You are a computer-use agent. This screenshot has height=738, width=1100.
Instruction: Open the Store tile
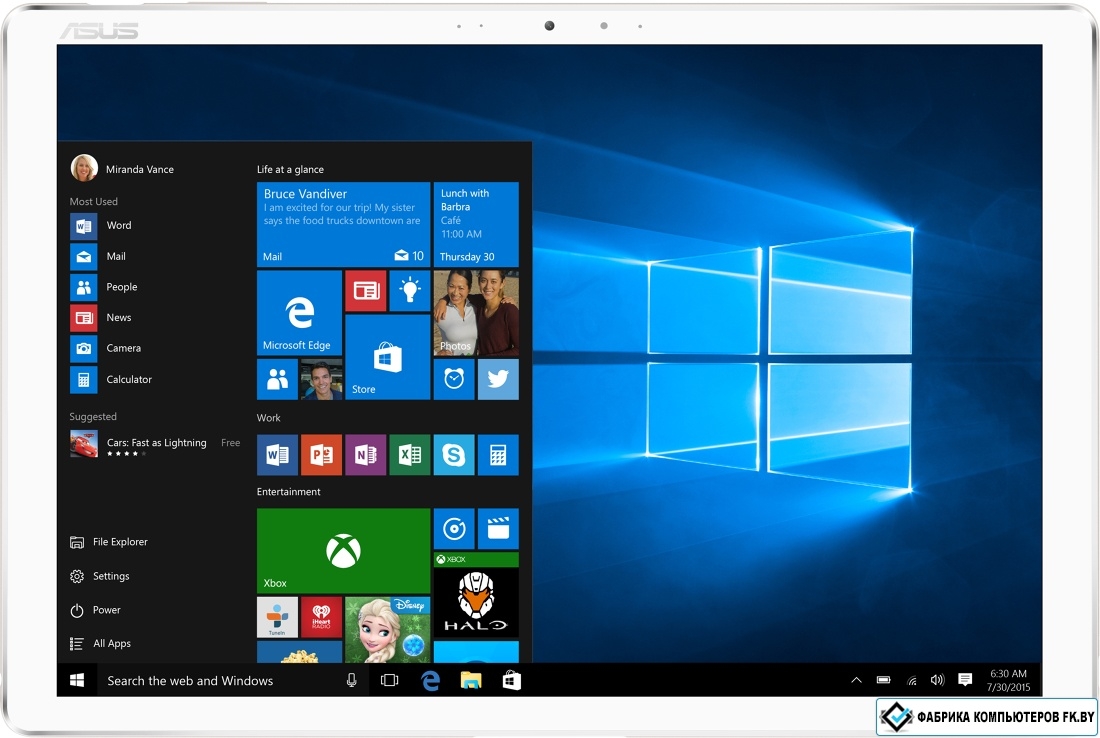point(387,357)
